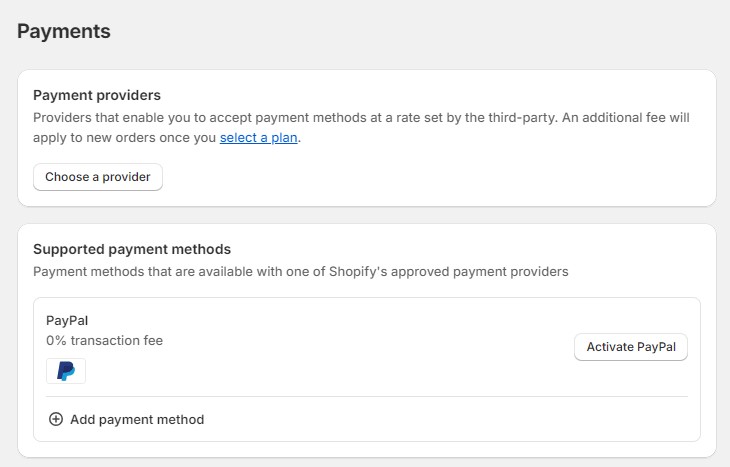730x467 pixels.
Task: Click the Add payment method text
Action: pos(137,419)
